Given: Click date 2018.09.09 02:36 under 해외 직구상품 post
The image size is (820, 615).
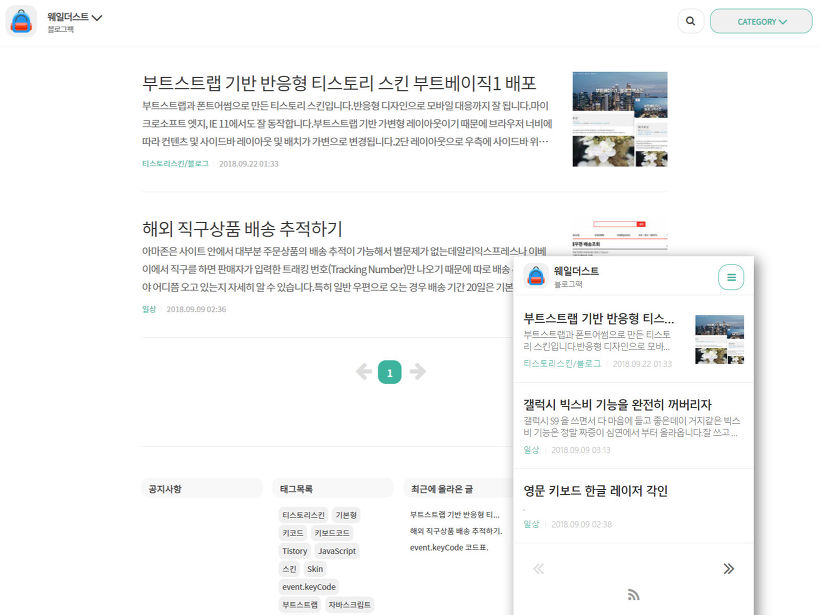Looking at the screenshot, I should (196, 309).
